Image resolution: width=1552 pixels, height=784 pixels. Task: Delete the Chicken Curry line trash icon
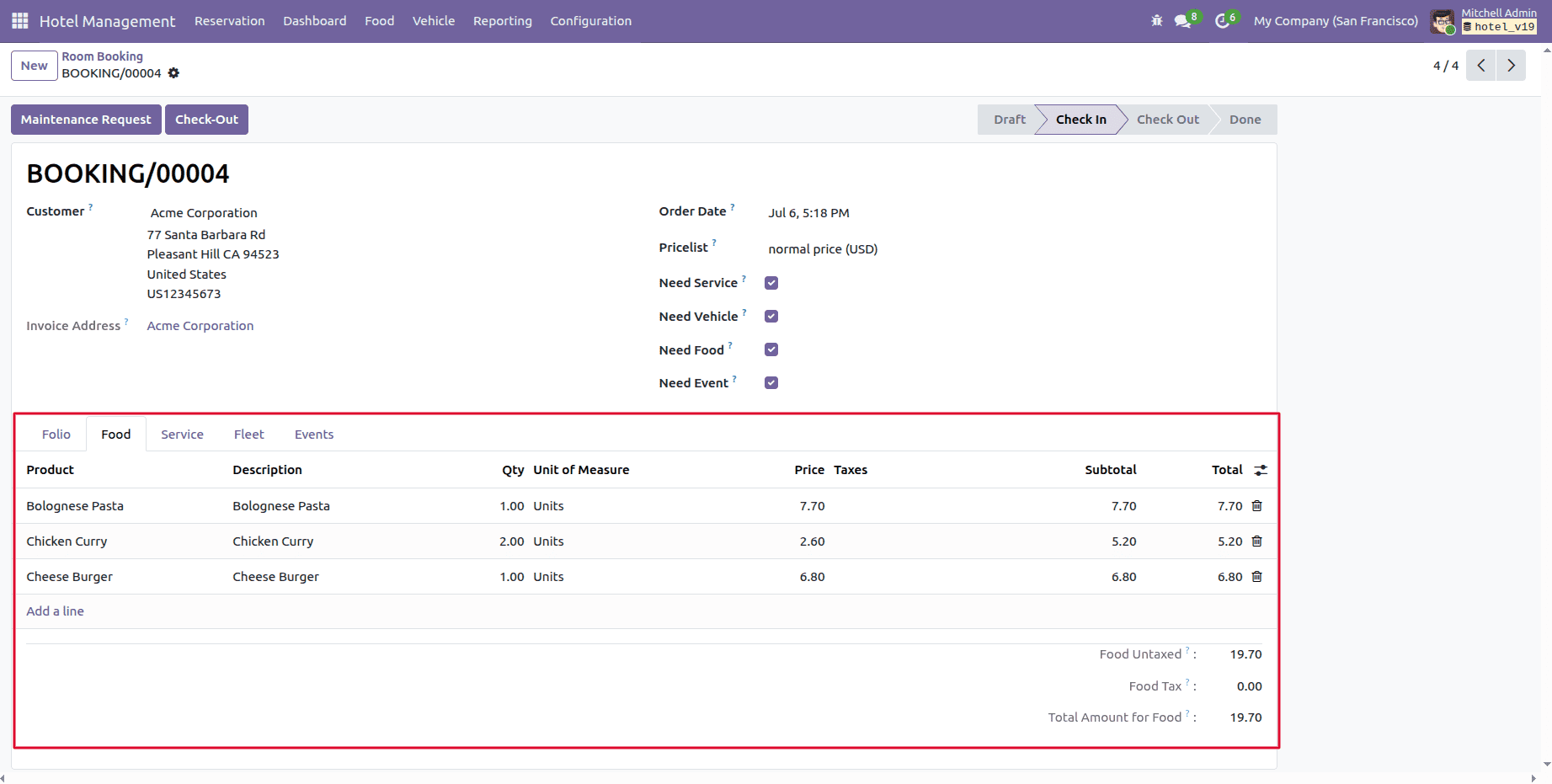point(1256,541)
